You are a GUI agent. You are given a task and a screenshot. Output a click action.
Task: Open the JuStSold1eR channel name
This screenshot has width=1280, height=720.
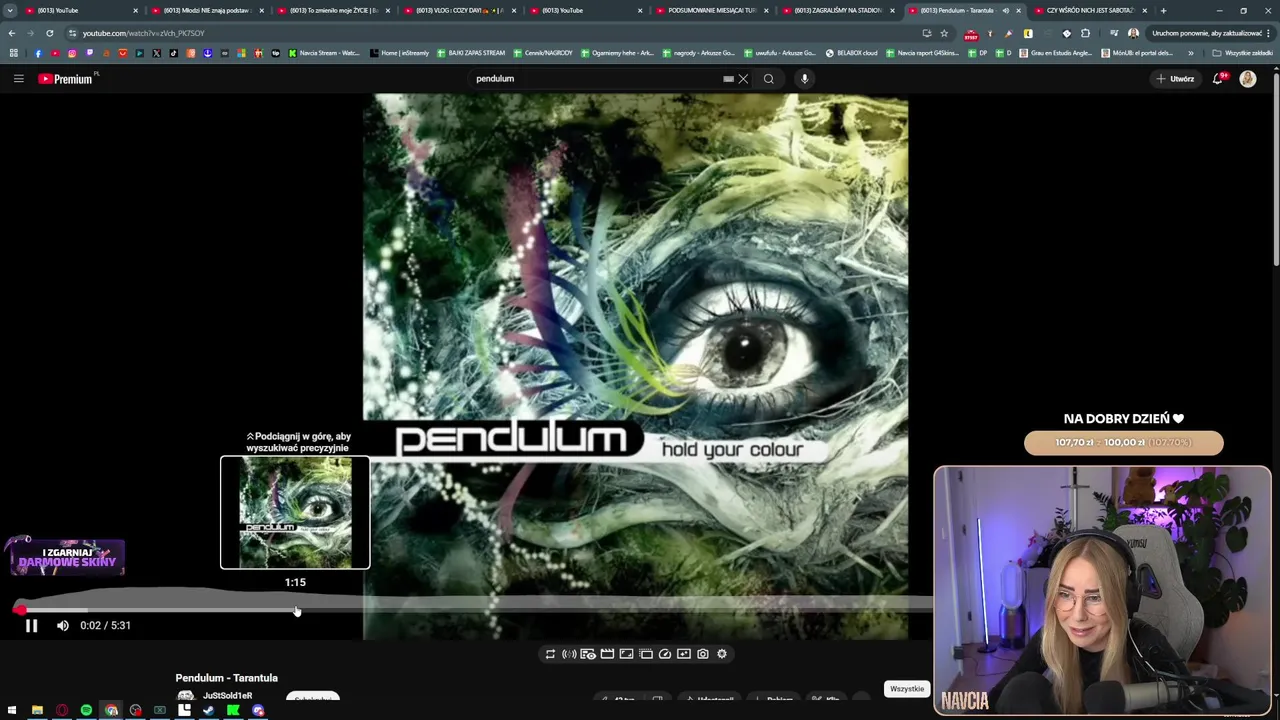click(227, 696)
